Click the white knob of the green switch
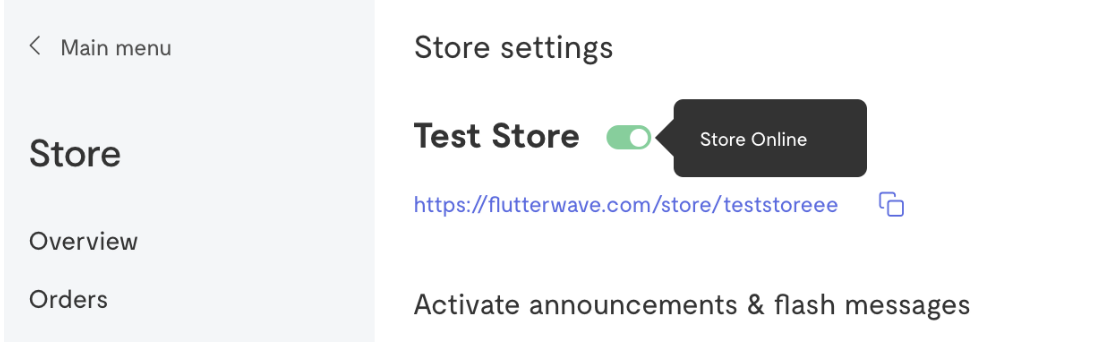The image size is (1108, 362). [639, 138]
